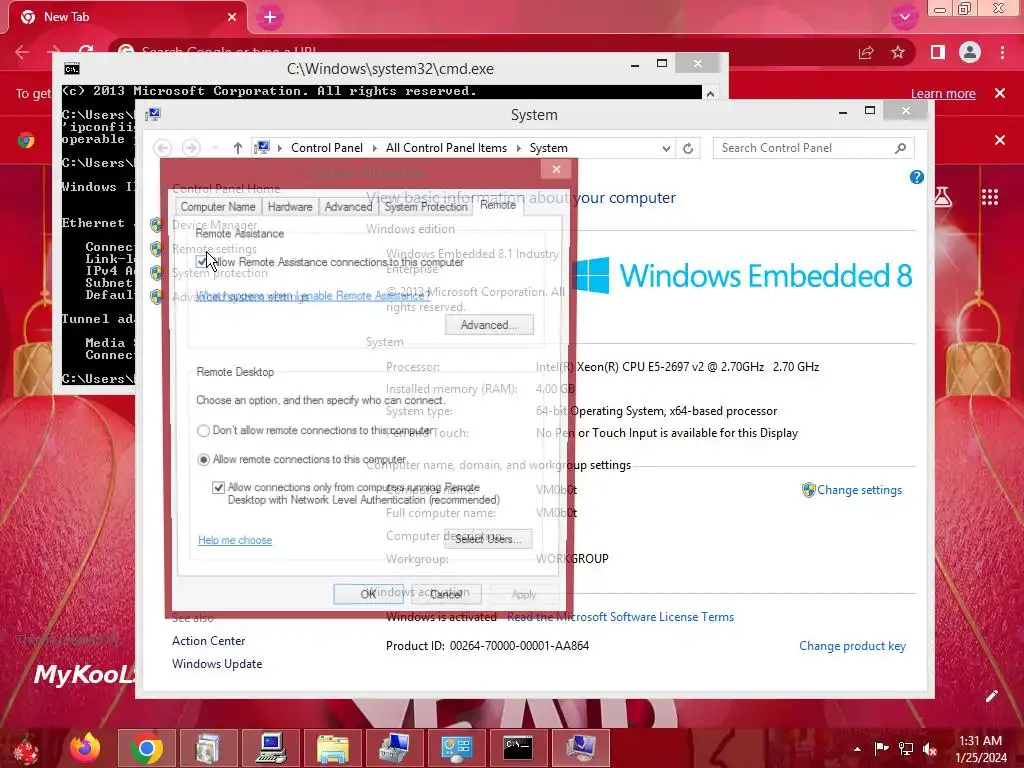
Task: Show hidden tray icons arrow
Action: (857, 749)
